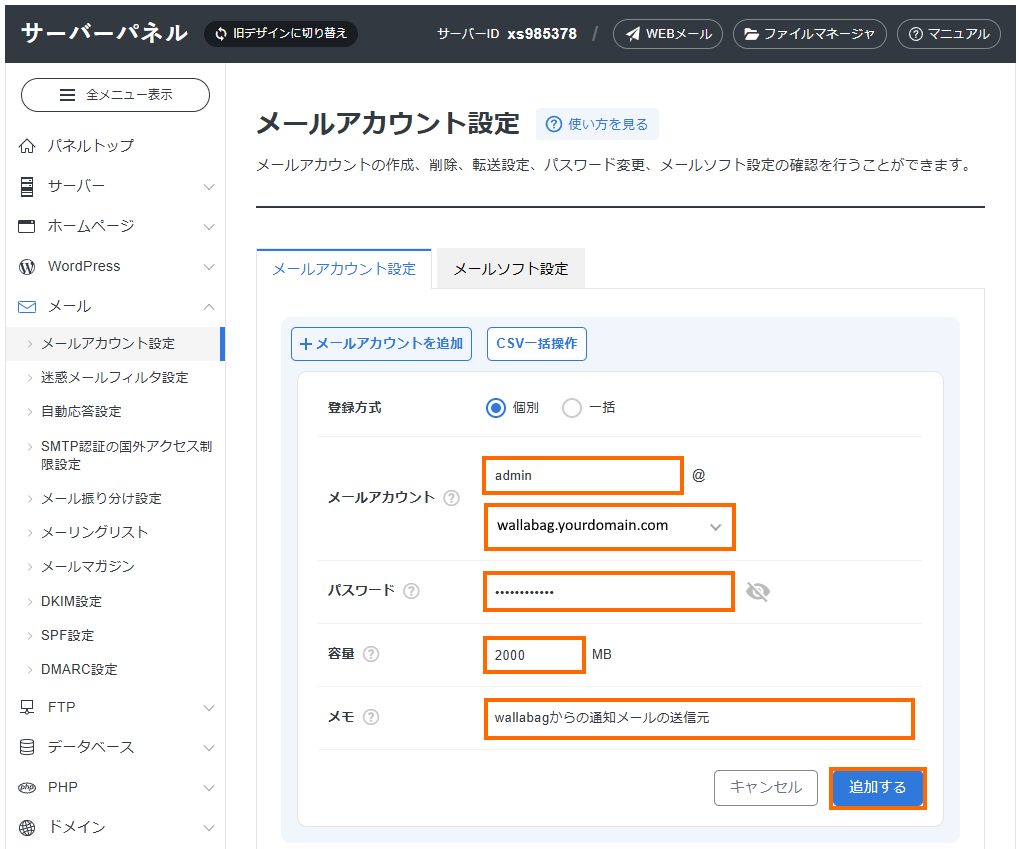Click the refresh icon on 旧デザインに切り替え
Viewport: 1019px width, 849px height.
click(222, 33)
